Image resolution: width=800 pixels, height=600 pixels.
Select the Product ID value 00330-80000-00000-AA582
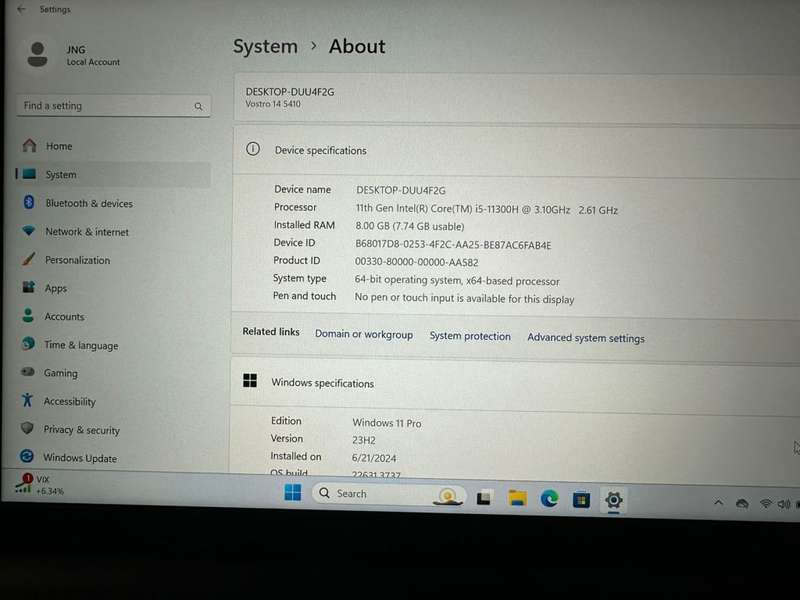[416, 262]
